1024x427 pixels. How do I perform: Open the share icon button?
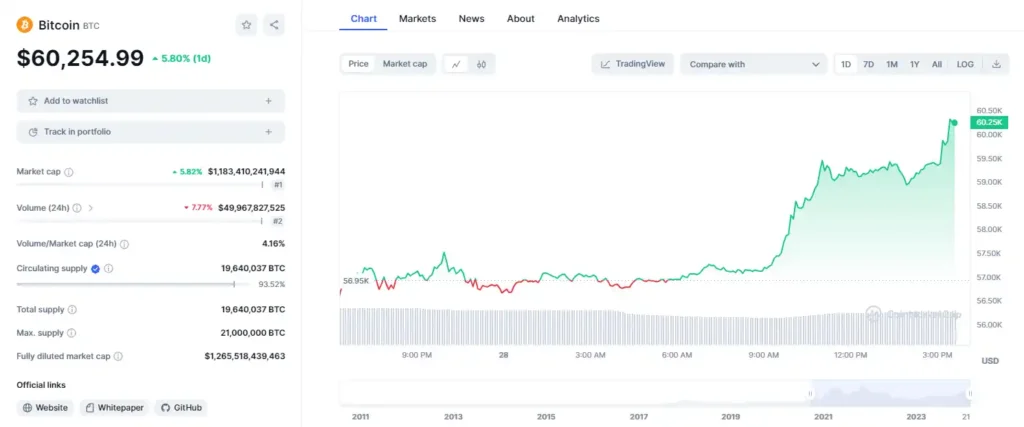tap(274, 25)
